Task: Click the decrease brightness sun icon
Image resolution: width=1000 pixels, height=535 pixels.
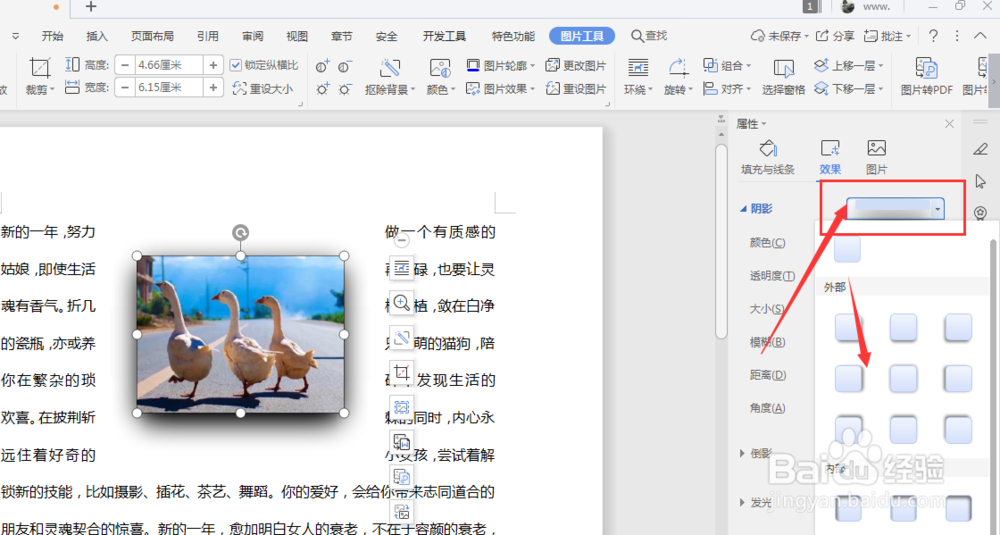Action: [344, 89]
